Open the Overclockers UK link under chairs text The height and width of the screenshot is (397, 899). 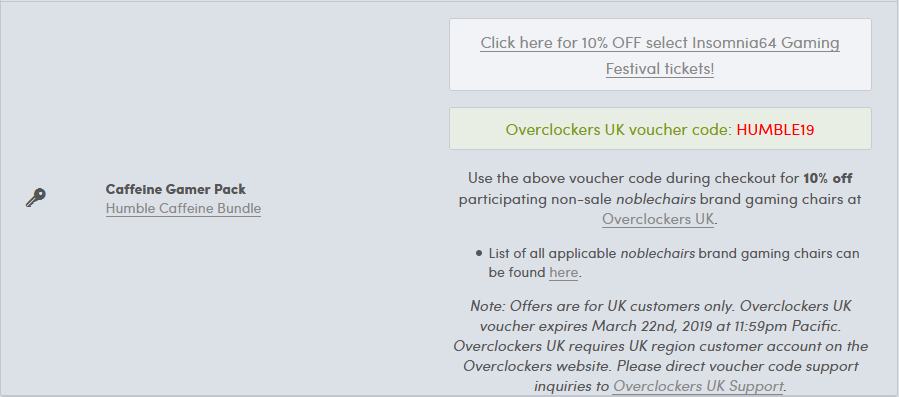pos(658,219)
